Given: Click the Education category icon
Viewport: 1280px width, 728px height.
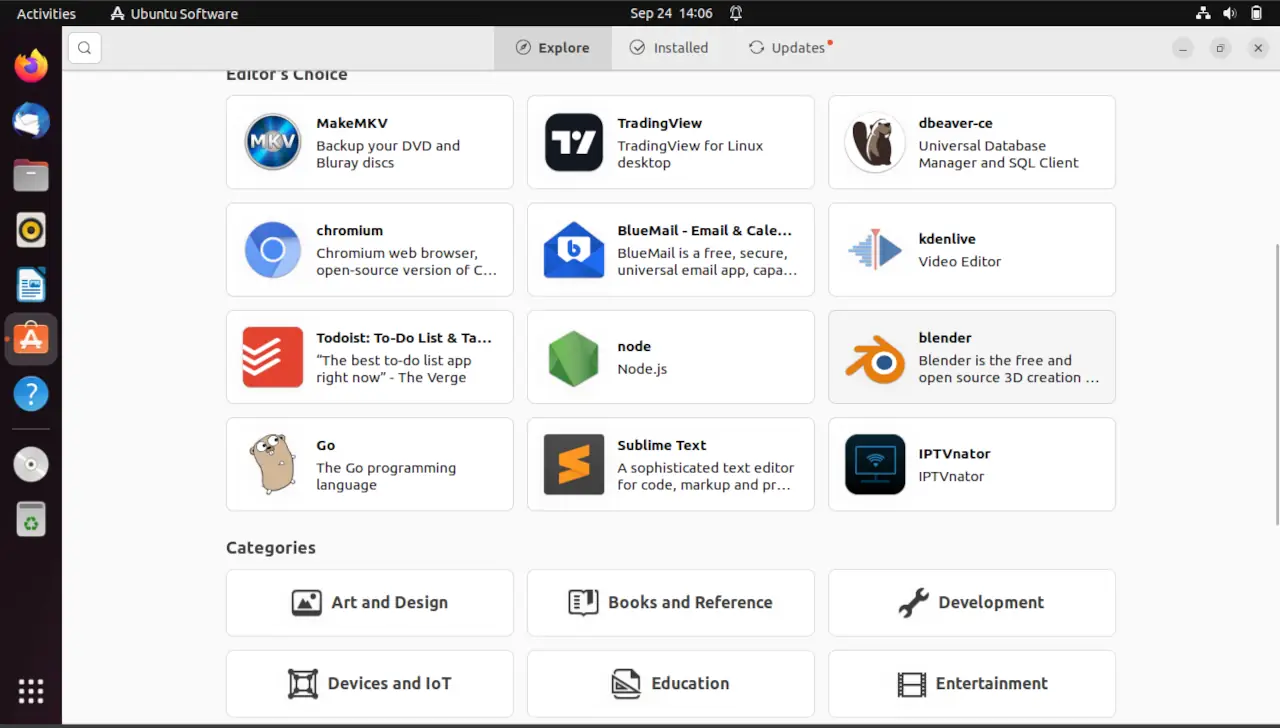Looking at the screenshot, I should pyautogui.click(x=626, y=684).
